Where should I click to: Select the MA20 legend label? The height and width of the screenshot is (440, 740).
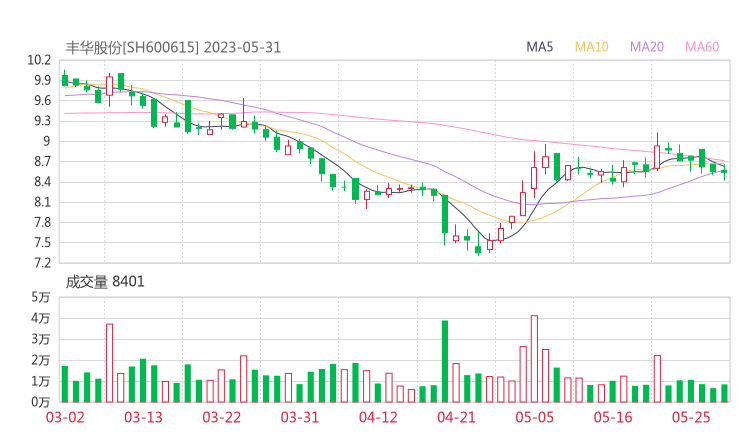click(x=647, y=47)
